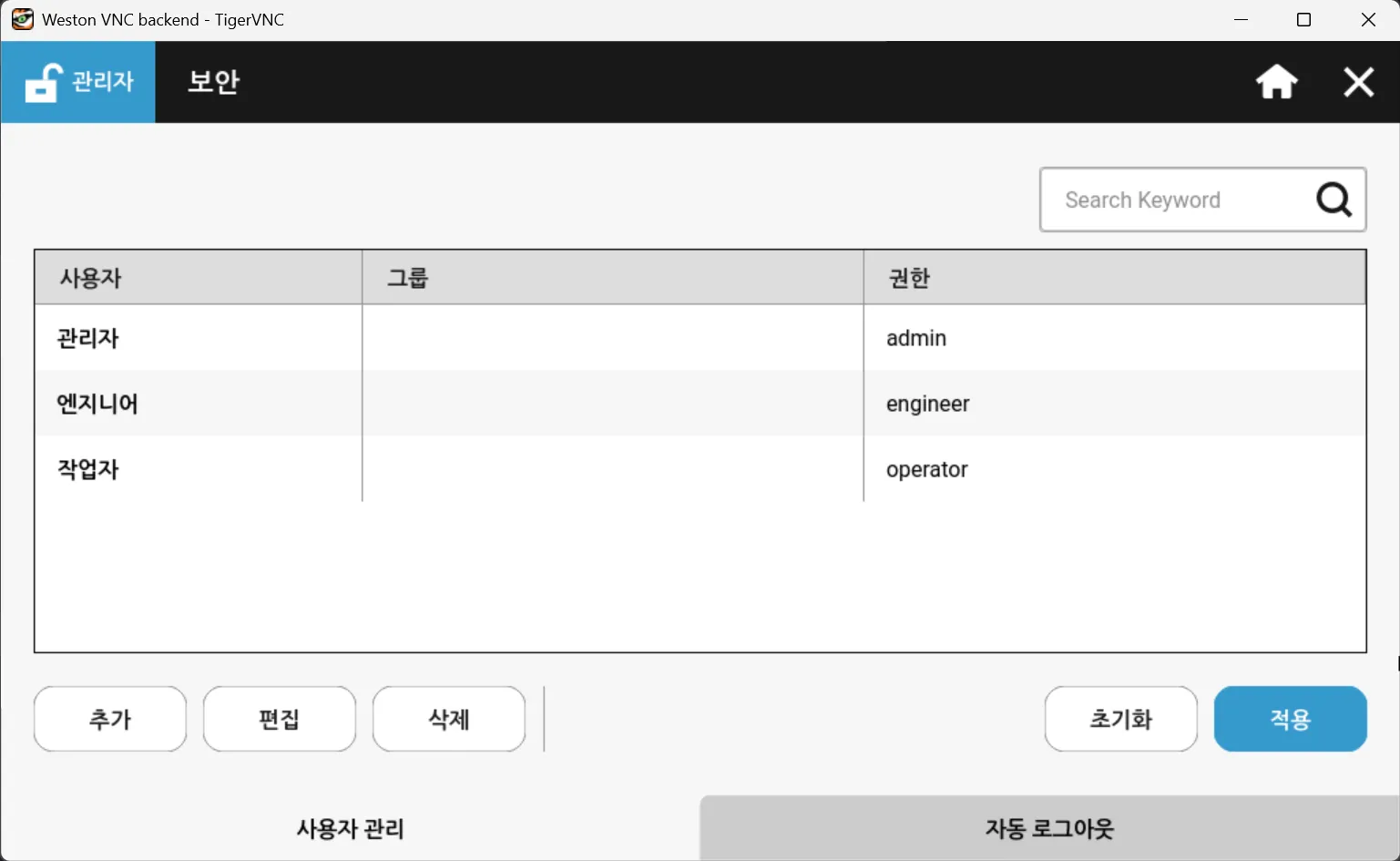Apply changes with the 적용 button

(x=1290, y=719)
